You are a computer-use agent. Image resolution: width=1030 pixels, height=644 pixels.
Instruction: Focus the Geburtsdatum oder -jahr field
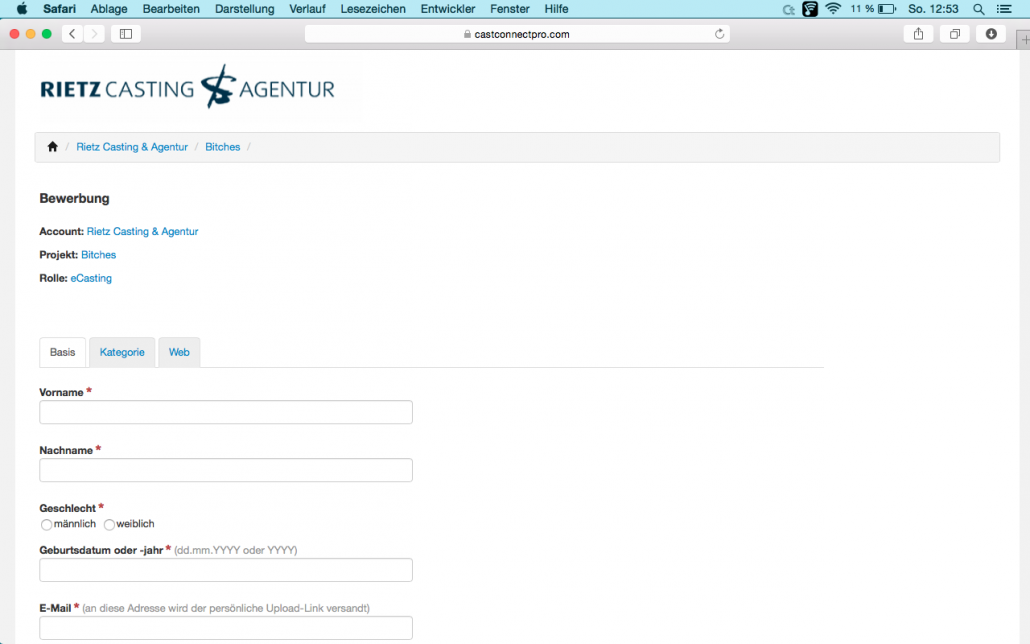click(x=226, y=570)
